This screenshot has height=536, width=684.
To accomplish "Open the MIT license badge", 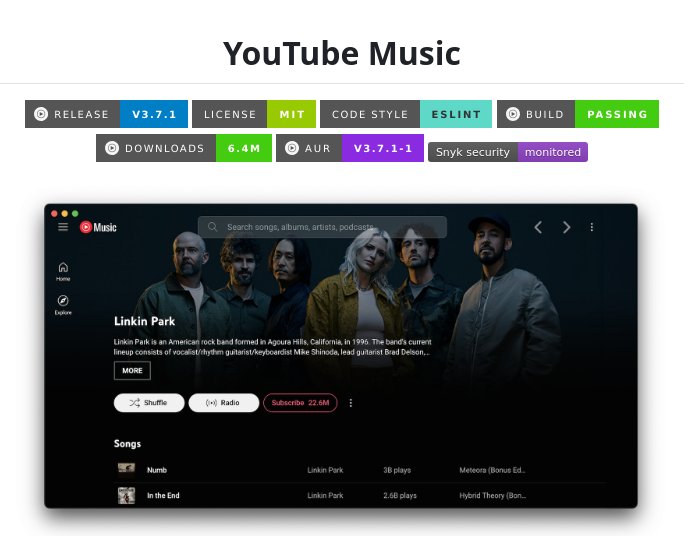I will (254, 114).
